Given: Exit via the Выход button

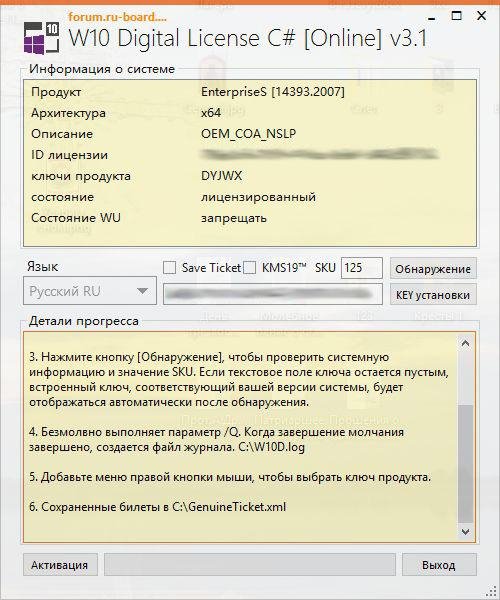Looking at the screenshot, I should (439, 564).
